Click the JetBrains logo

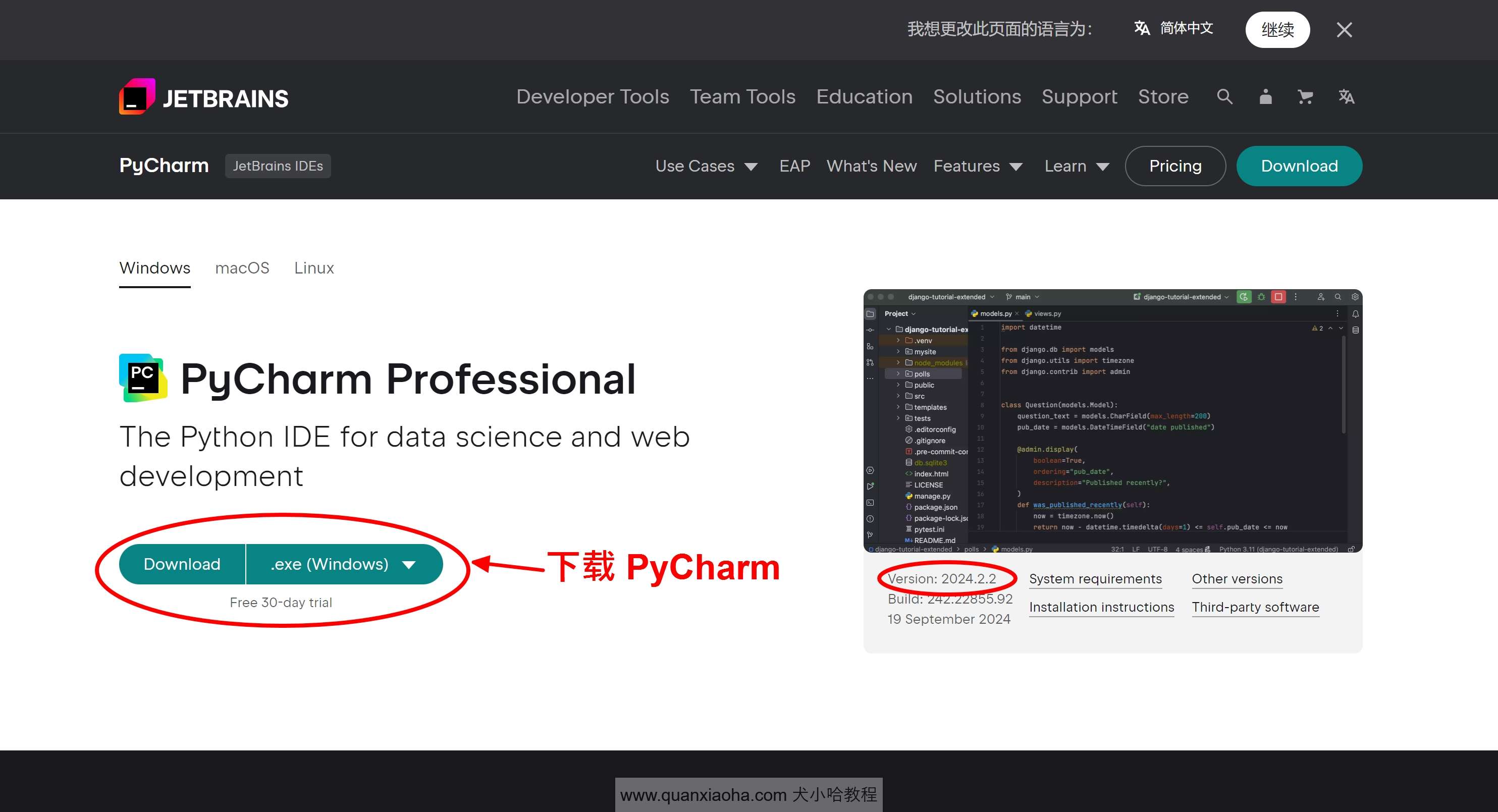coord(203,96)
